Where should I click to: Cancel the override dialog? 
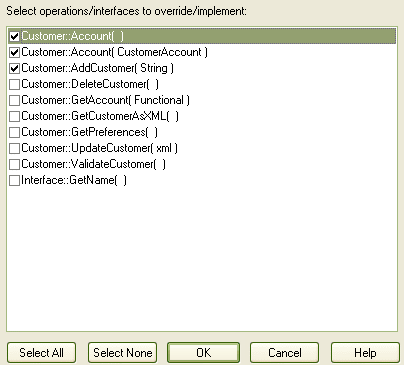coord(285,353)
